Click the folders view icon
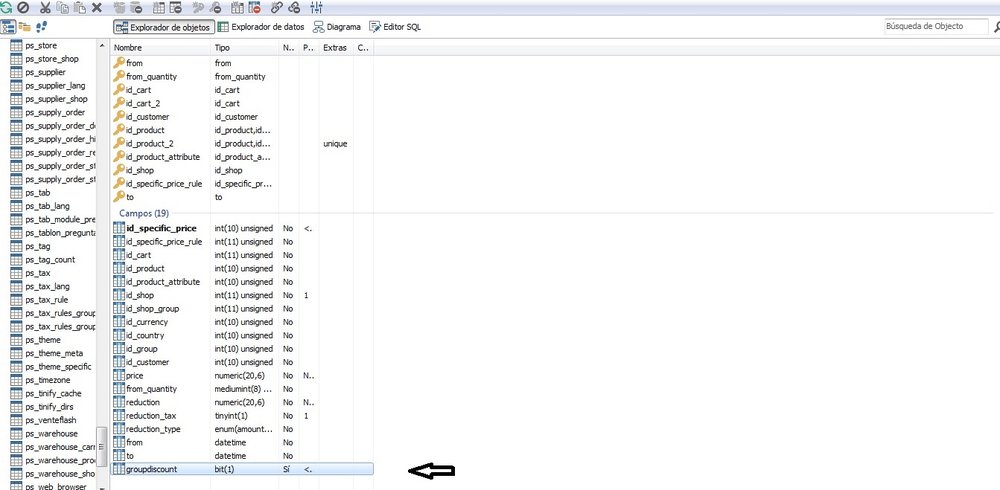Image resolution: width=1000 pixels, height=490 pixels. coord(25,27)
